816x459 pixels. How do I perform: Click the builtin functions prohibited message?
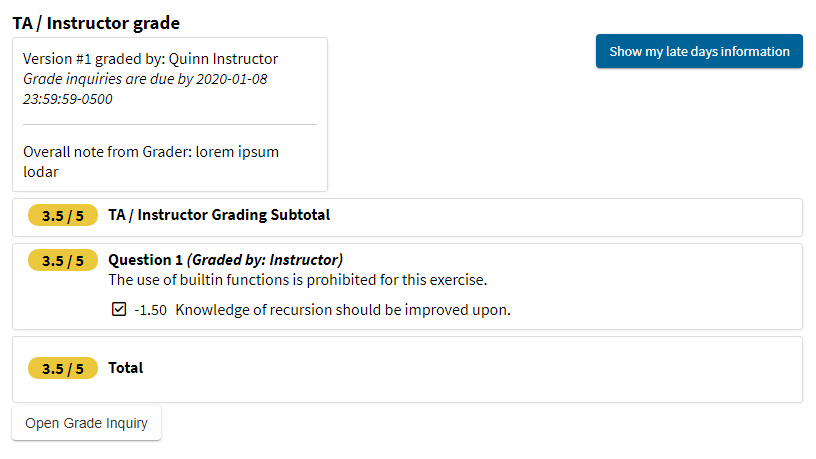pos(298,280)
